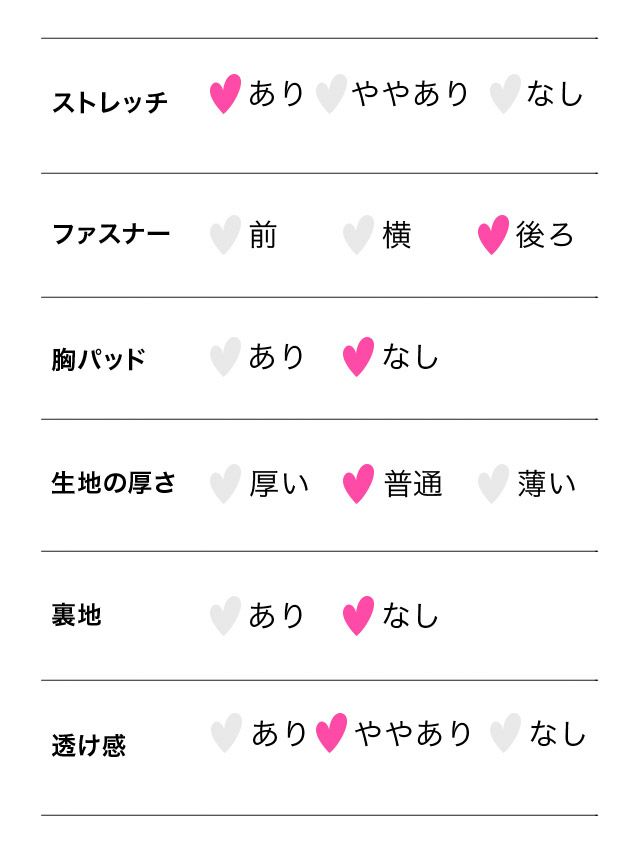The width and height of the screenshot is (640, 854).
Task: Select gray heart for 裏地 あり
Action: pos(225,616)
